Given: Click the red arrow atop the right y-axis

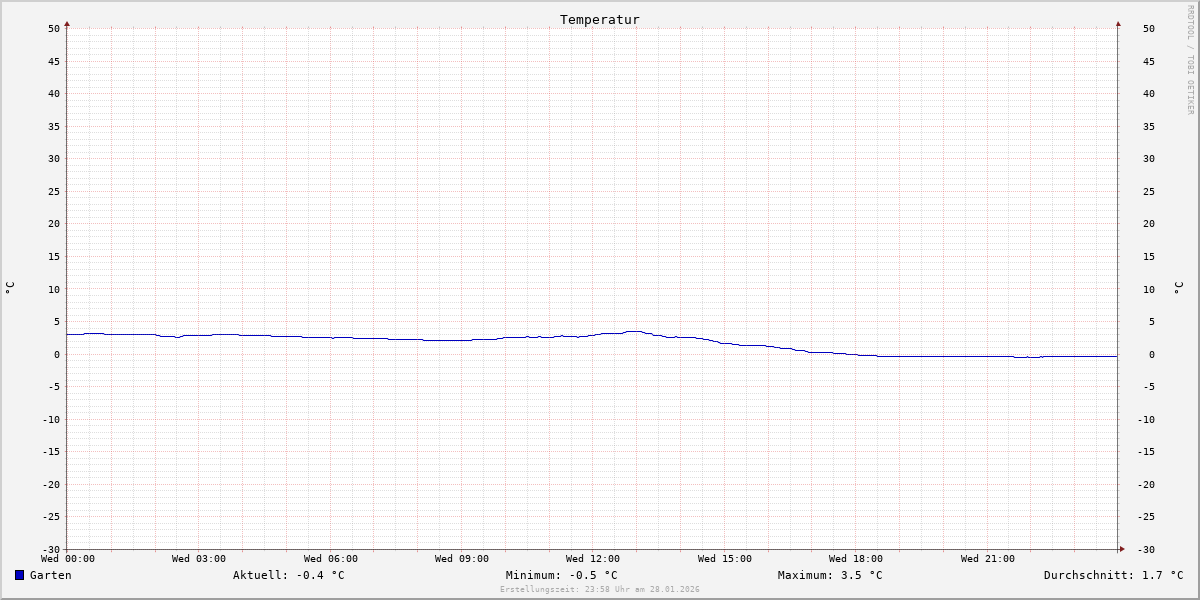Looking at the screenshot, I should pos(1118,23).
